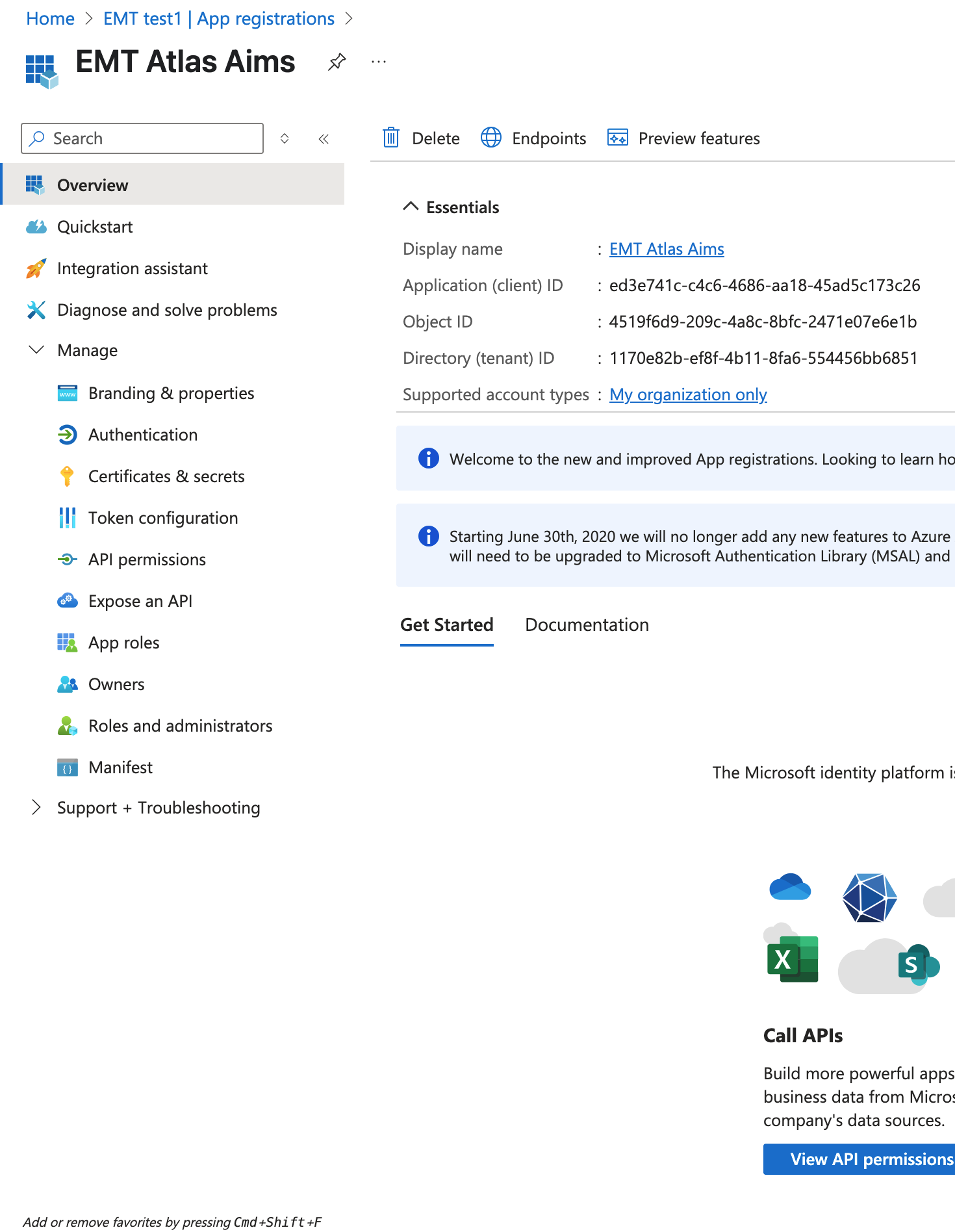The width and height of the screenshot is (955, 1232).
Task: Open Token configuration from sidebar
Action: (163, 518)
